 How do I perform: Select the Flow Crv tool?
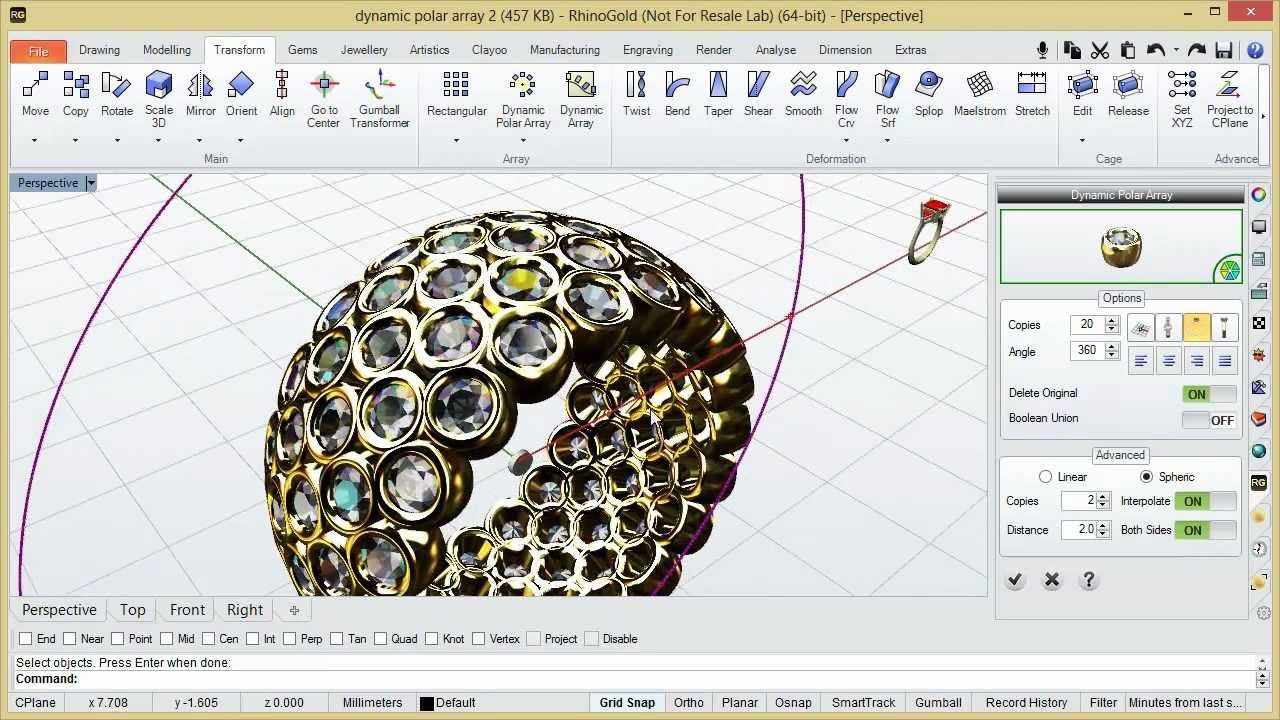(846, 86)
